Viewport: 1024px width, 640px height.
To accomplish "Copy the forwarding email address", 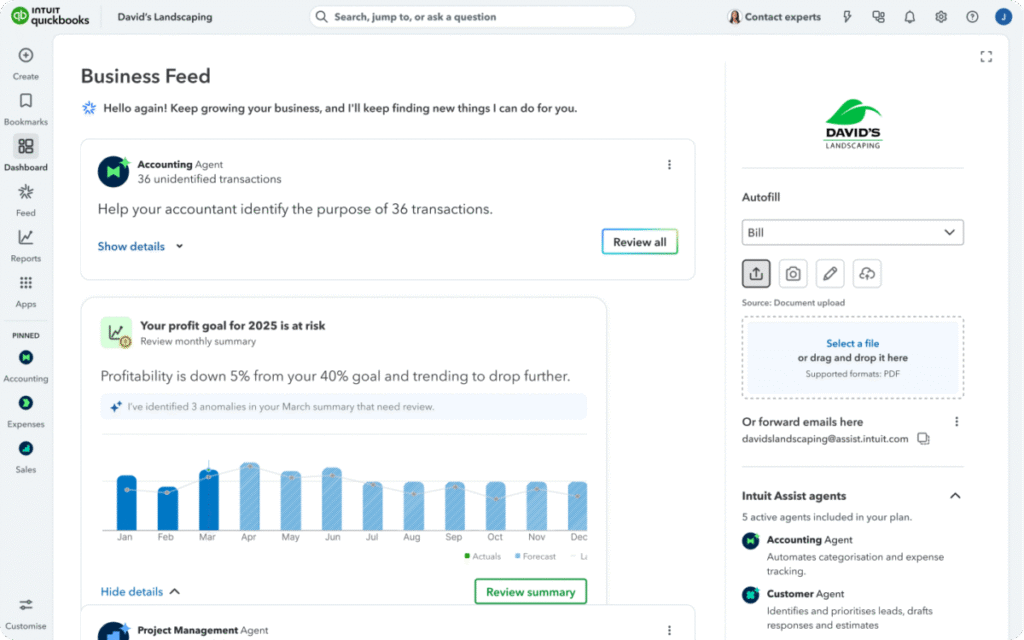I will coord(923,439).
